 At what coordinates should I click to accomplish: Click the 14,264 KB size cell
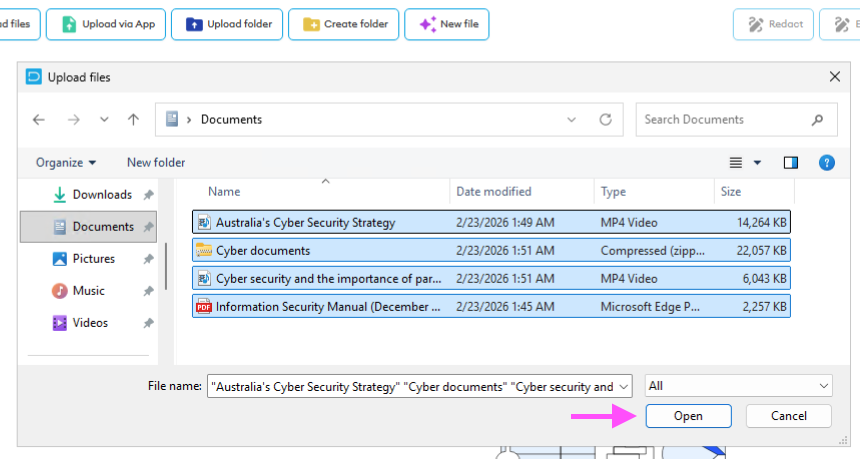coord(761,223)
